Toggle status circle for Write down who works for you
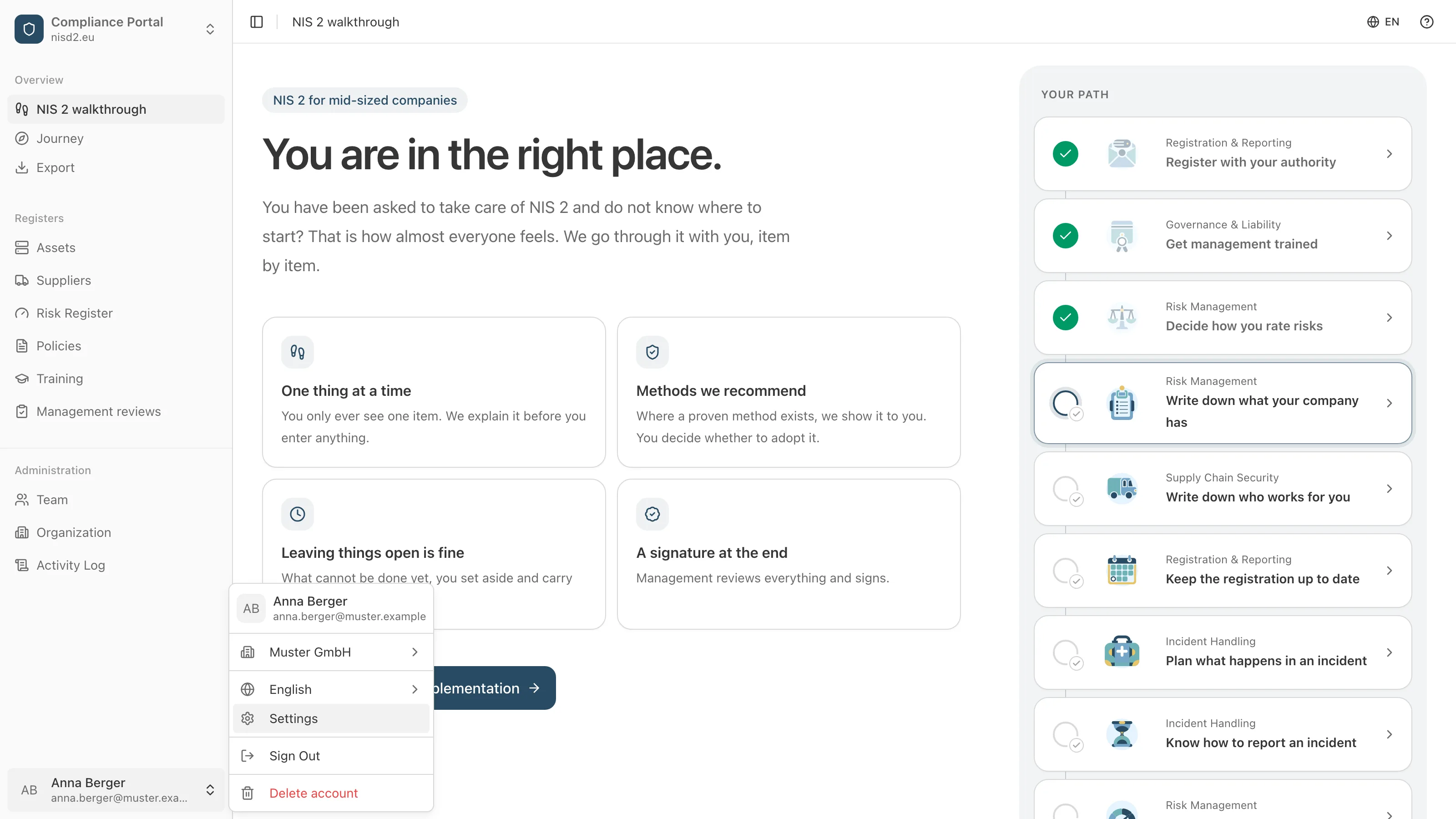This screenshot has width=1456, height=819. [x=1066, y=489]
